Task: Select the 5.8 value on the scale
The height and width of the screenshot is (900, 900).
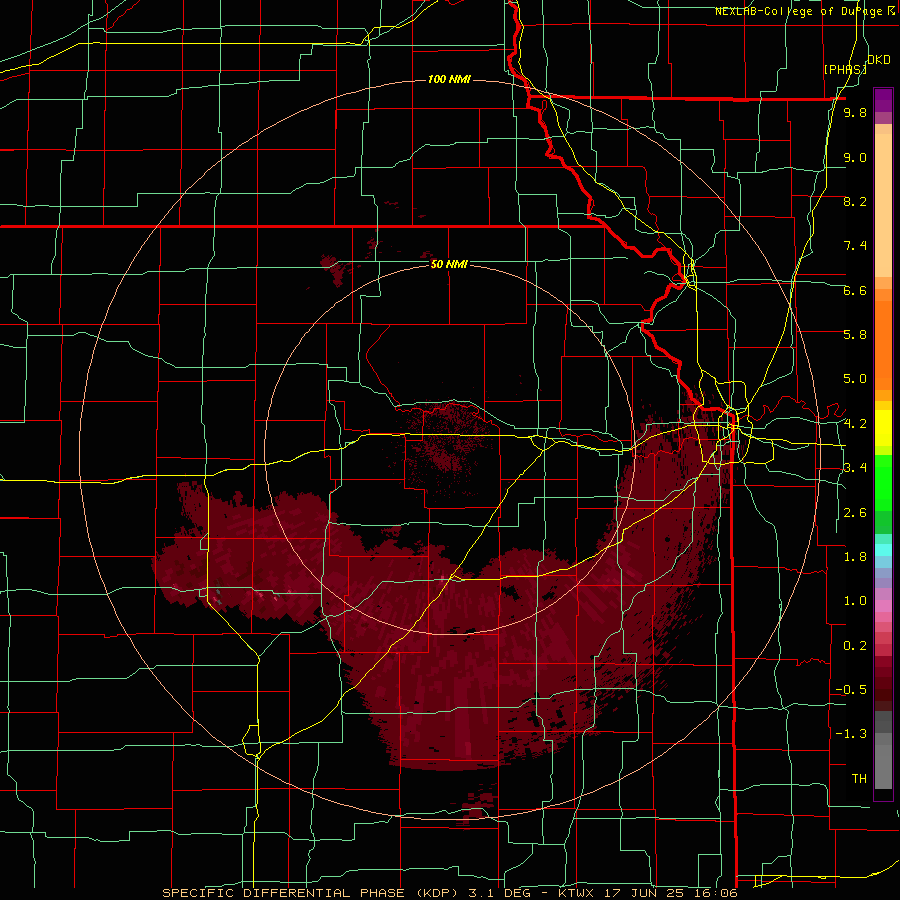Action: click(855, 334)
